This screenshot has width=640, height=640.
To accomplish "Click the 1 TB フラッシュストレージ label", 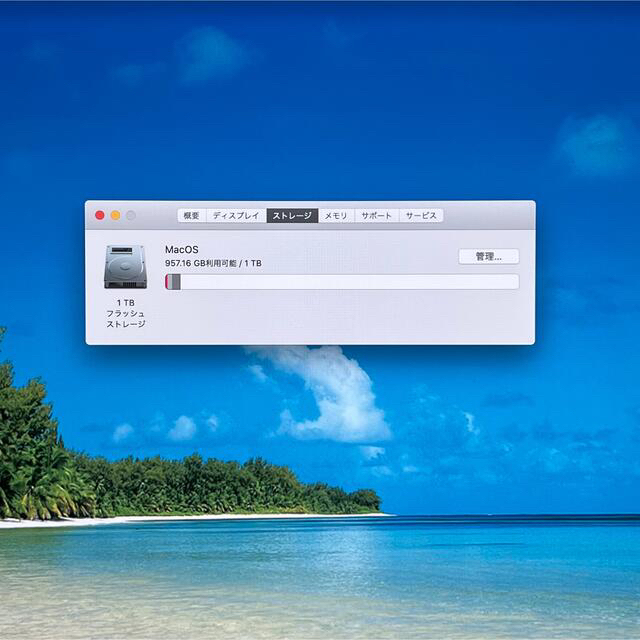I will point(125,313).
